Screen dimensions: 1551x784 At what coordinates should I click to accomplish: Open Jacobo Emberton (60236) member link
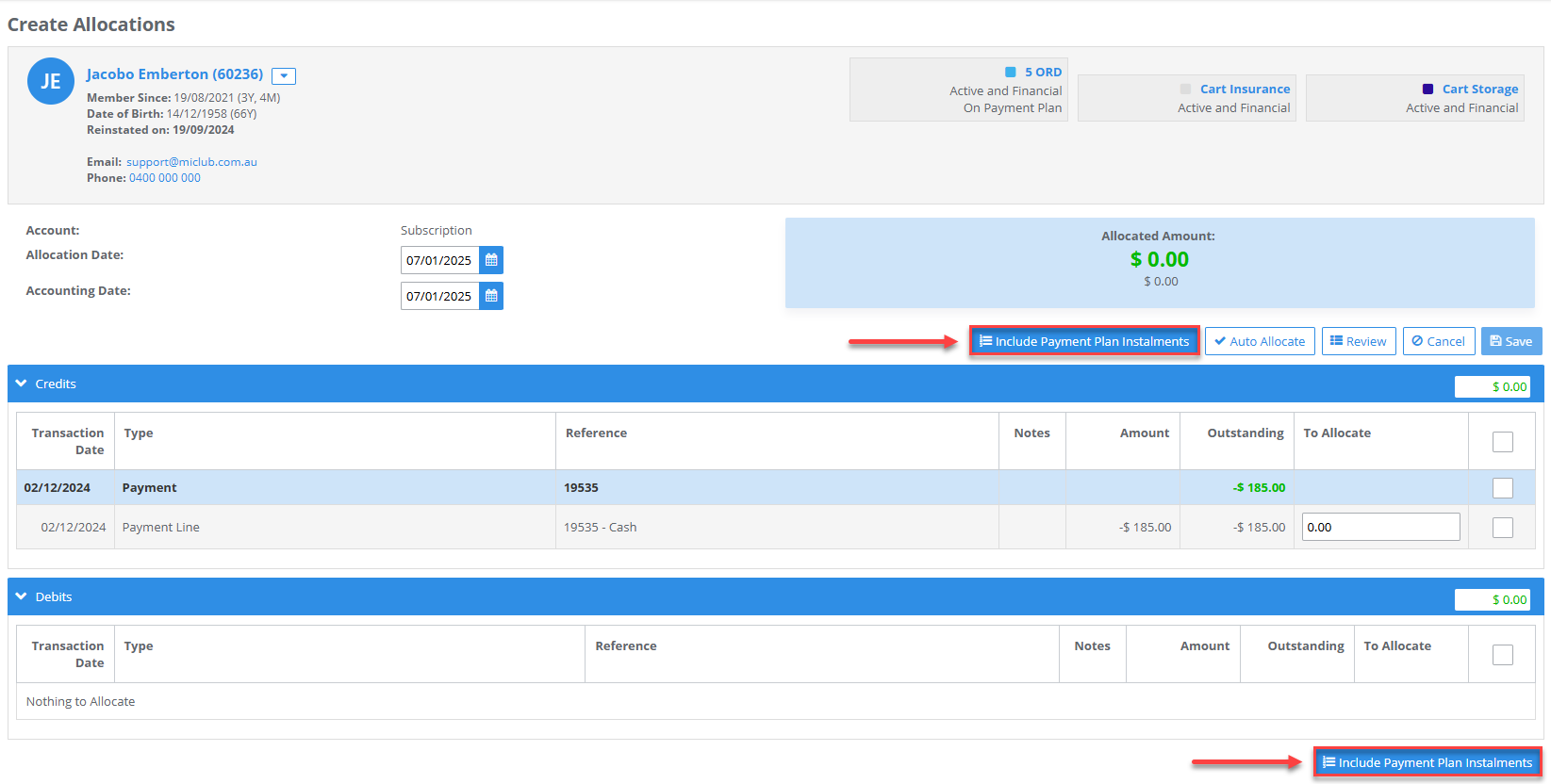pyautogui.click(x=174, y=73)
